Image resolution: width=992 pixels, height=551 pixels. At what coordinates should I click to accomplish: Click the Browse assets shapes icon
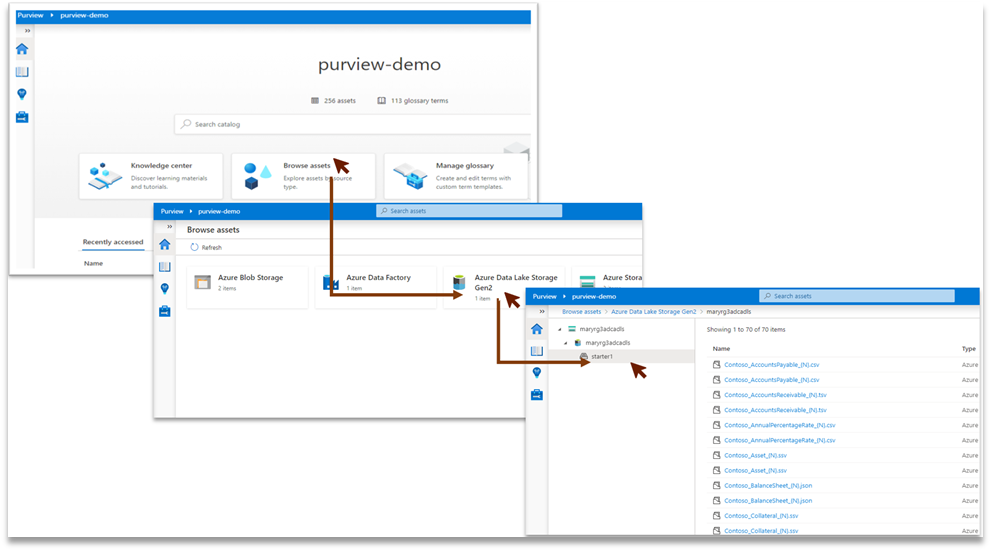coord(257,176)
